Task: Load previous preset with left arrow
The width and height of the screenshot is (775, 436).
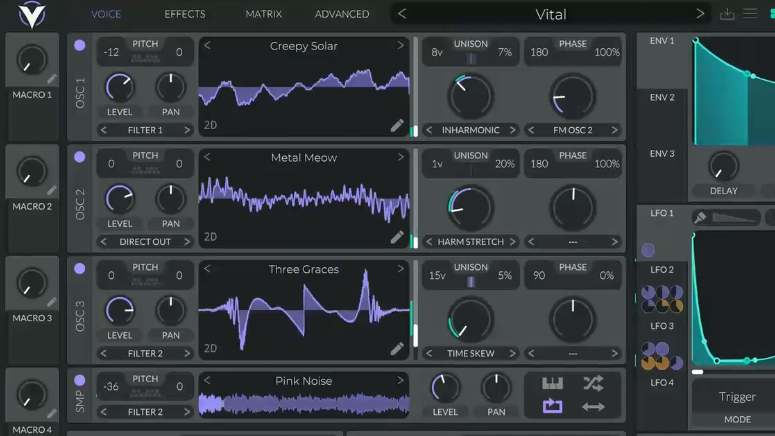Action: [402, 14]
